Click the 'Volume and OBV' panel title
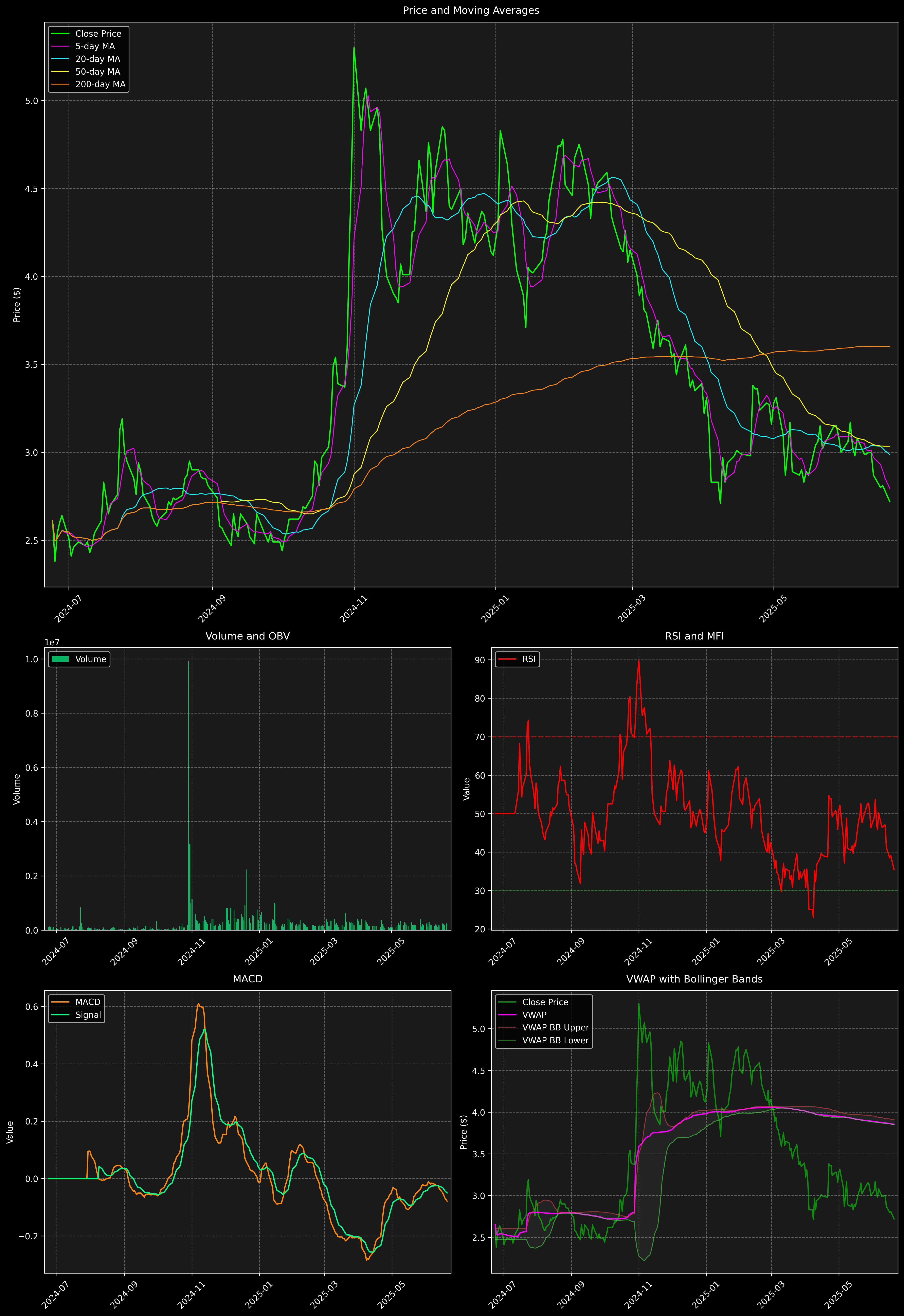 coord(248,636)
